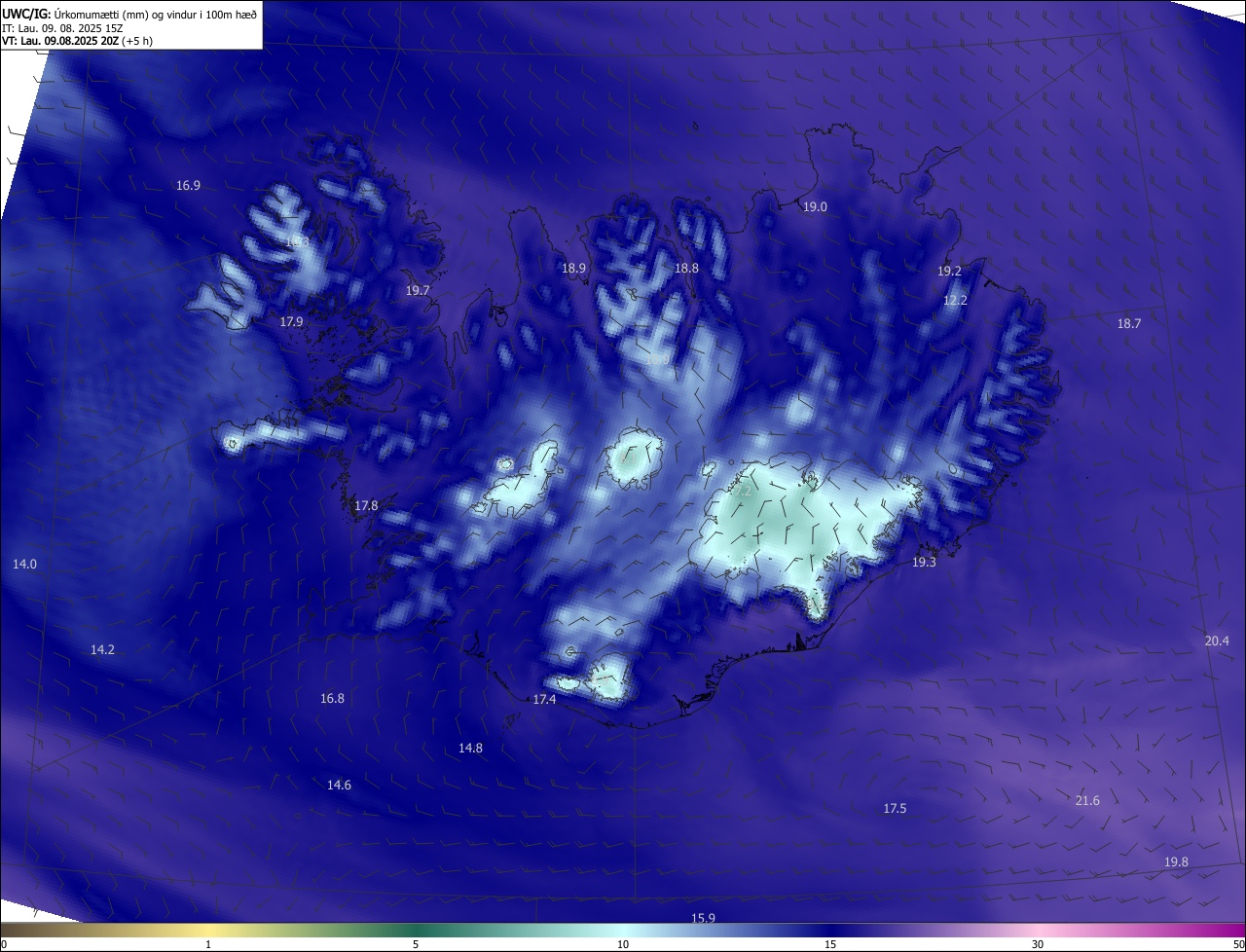The height and width of the screenshot is (952, 1246).
Task: Select the 16.9 value label on the map
Action: 188,185
